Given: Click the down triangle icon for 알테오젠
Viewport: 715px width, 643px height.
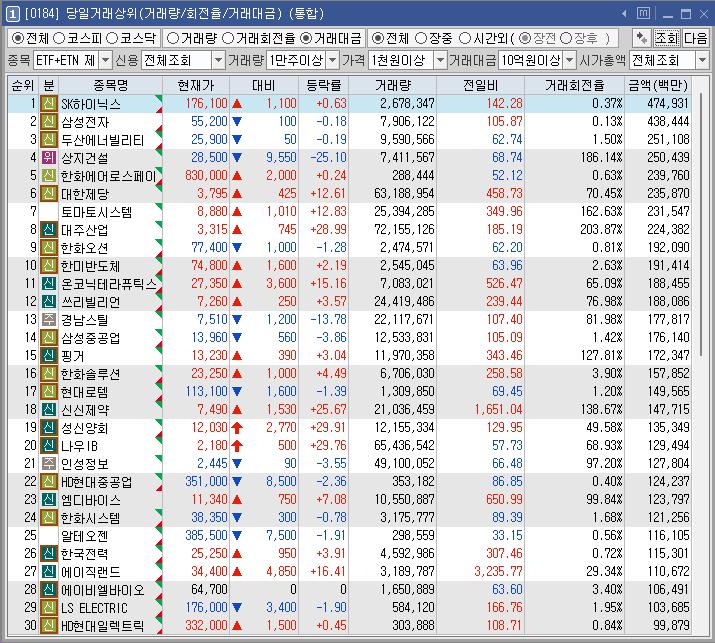Looking at the screenshot, I should [x=237, y=535].
